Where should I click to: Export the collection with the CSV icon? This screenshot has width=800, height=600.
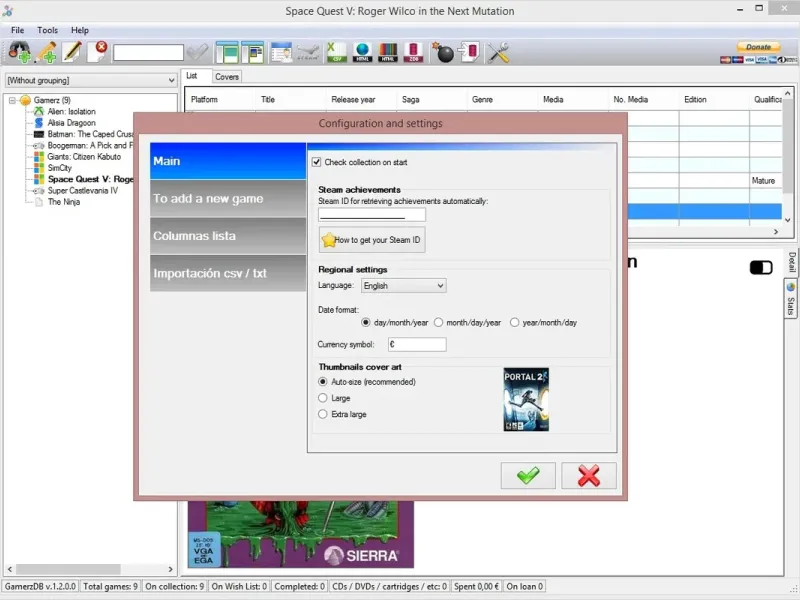pyautogui.click(x=336, y=52)
